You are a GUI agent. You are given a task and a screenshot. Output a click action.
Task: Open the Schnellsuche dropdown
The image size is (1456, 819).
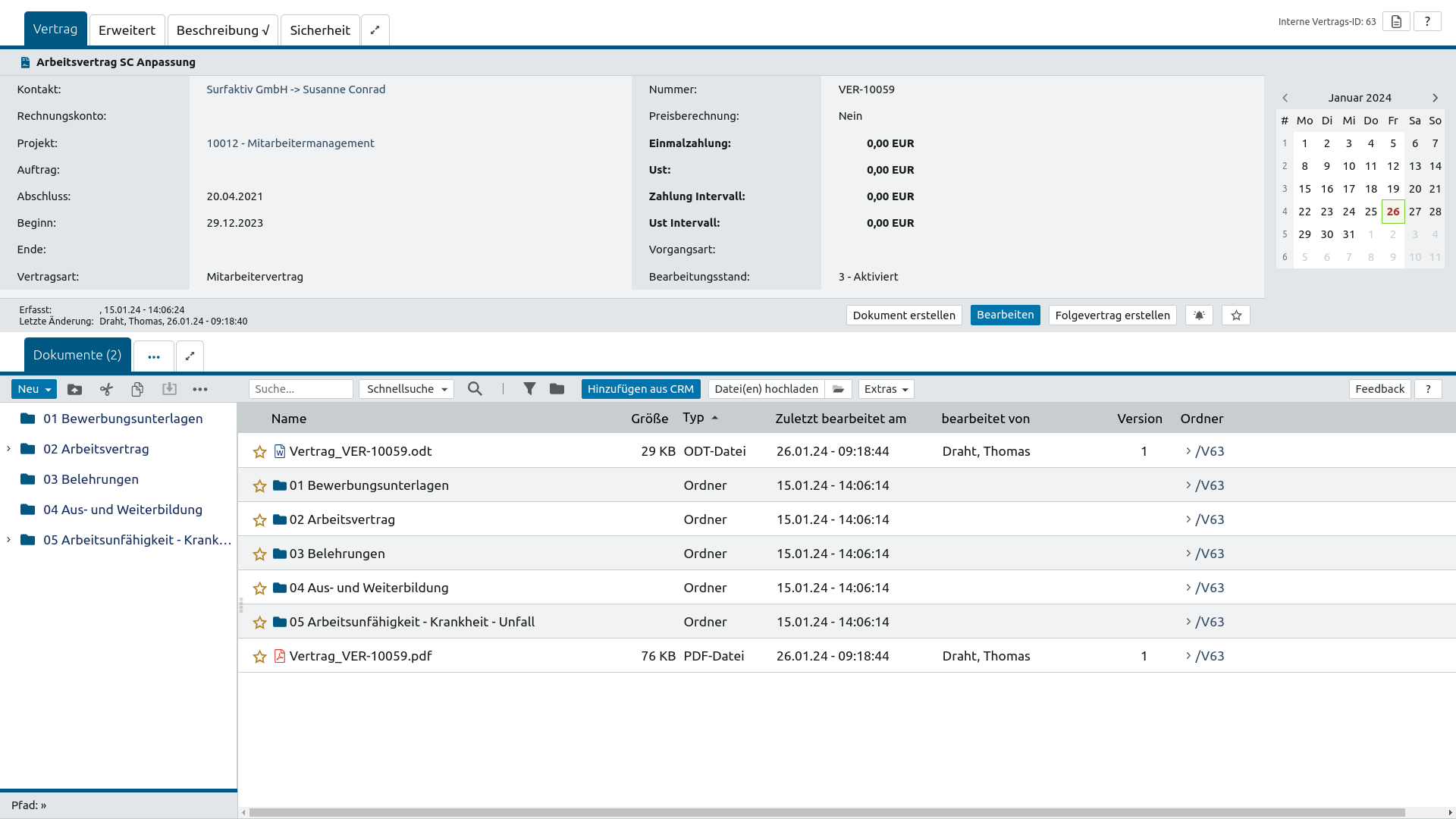(406, 389)
